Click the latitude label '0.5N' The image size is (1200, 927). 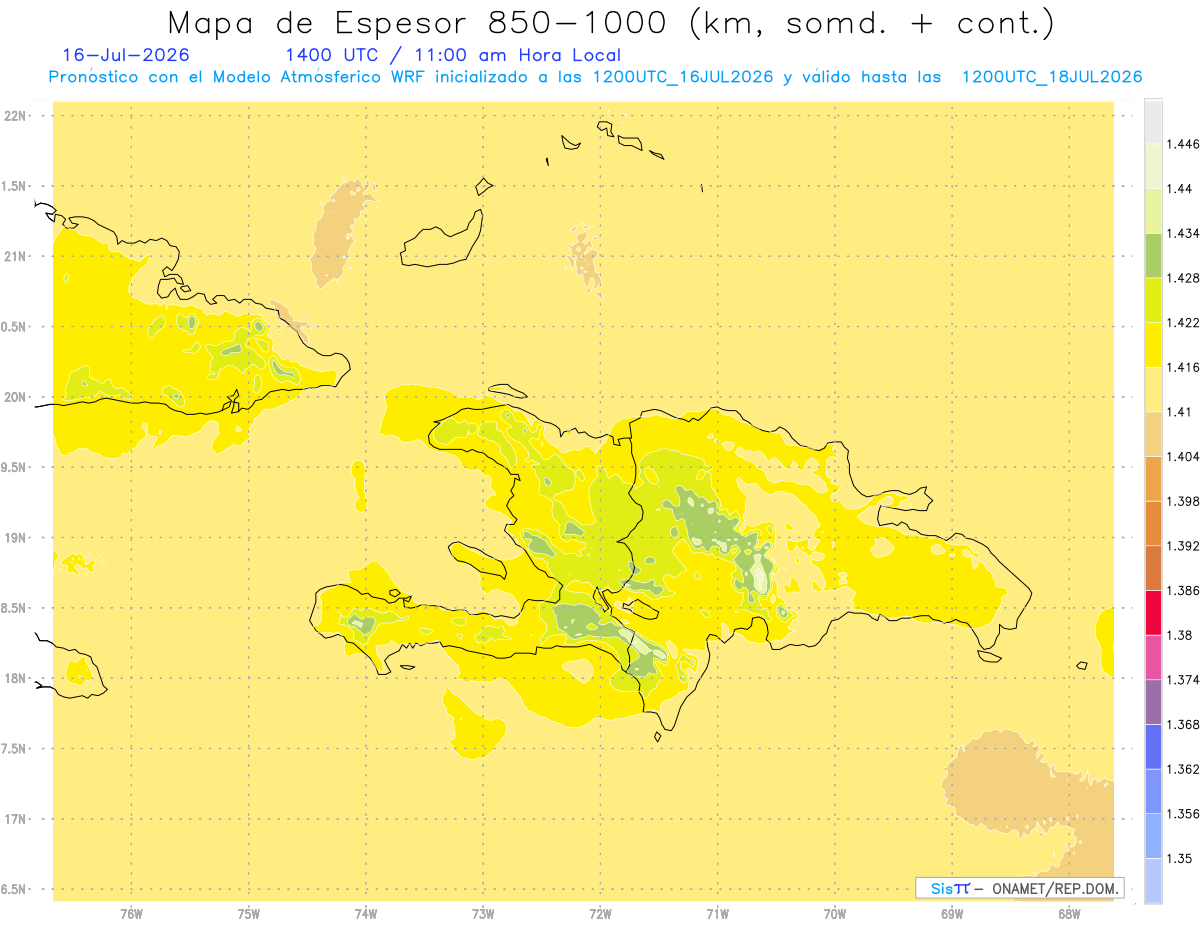coord(15,327)
